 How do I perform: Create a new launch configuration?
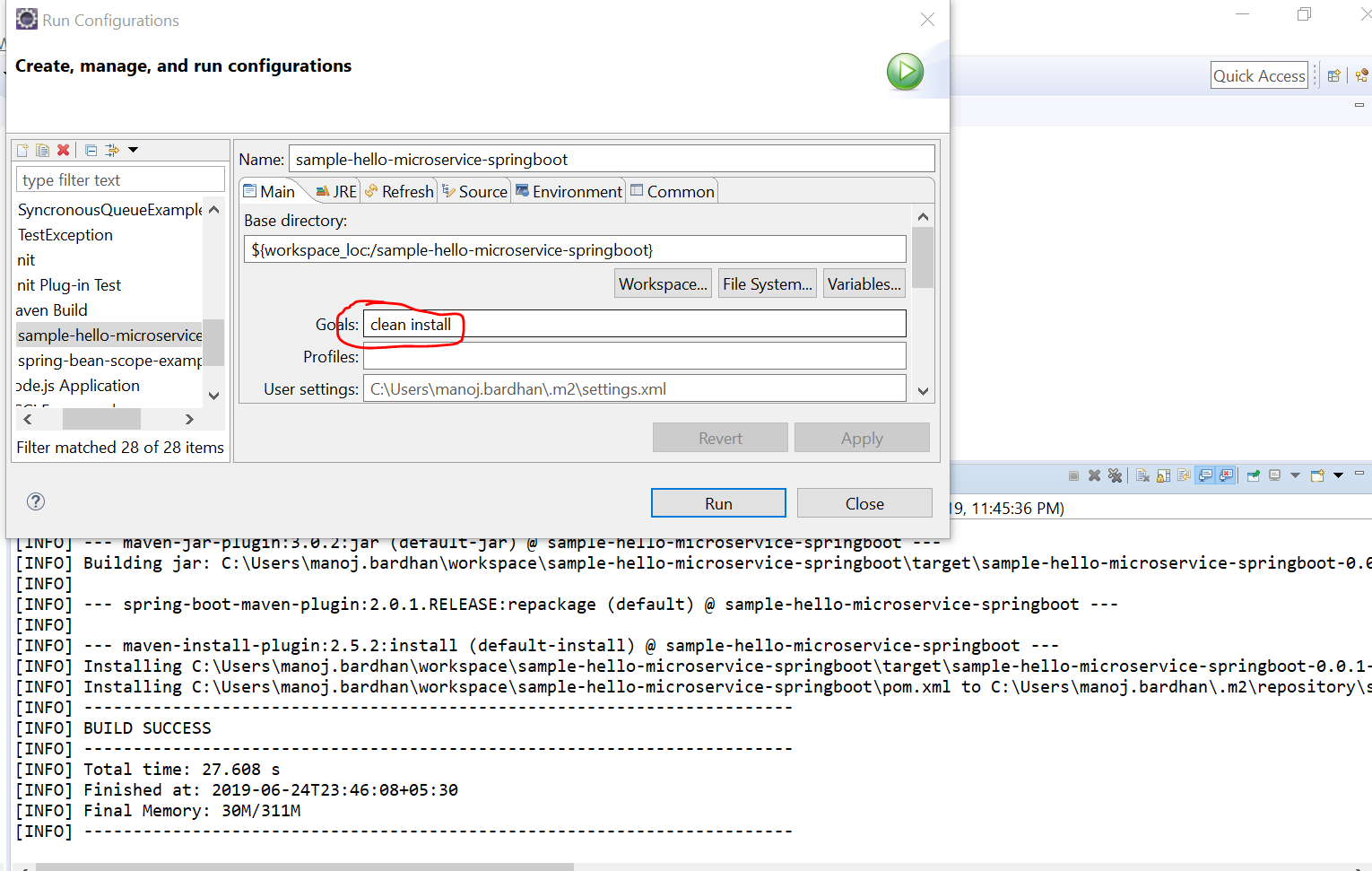tap(22, 150)
